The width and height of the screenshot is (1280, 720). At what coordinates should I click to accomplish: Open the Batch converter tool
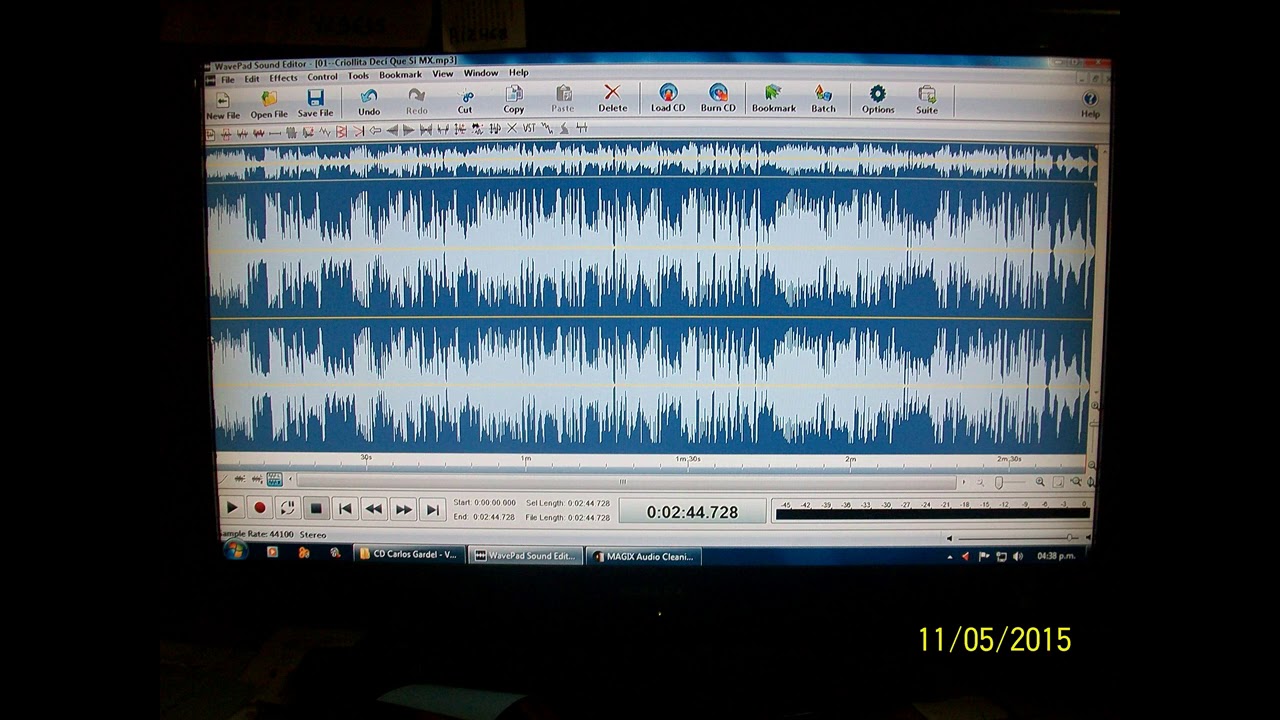[823, 98]
